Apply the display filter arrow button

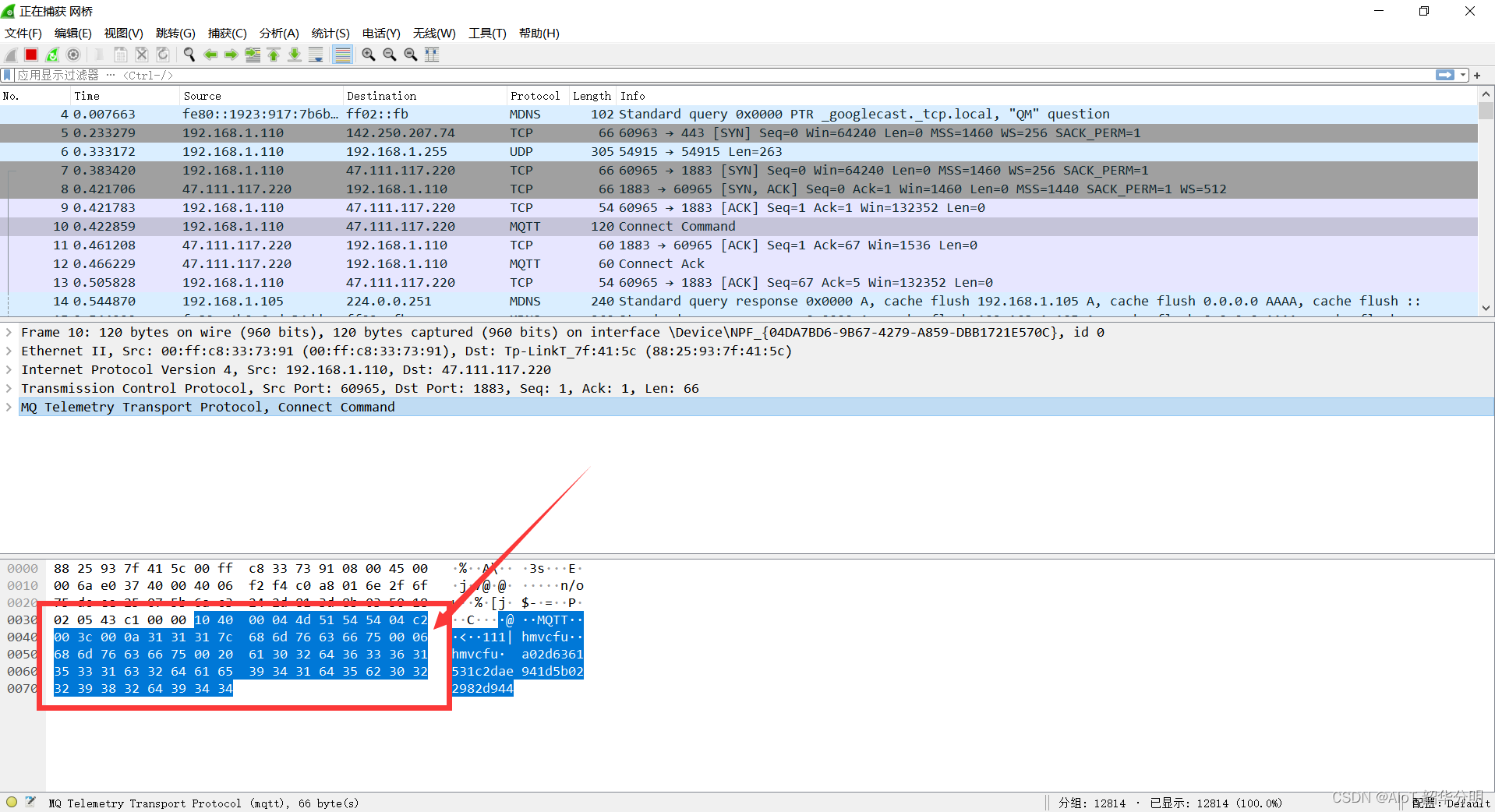click(x=1444, y=76)
